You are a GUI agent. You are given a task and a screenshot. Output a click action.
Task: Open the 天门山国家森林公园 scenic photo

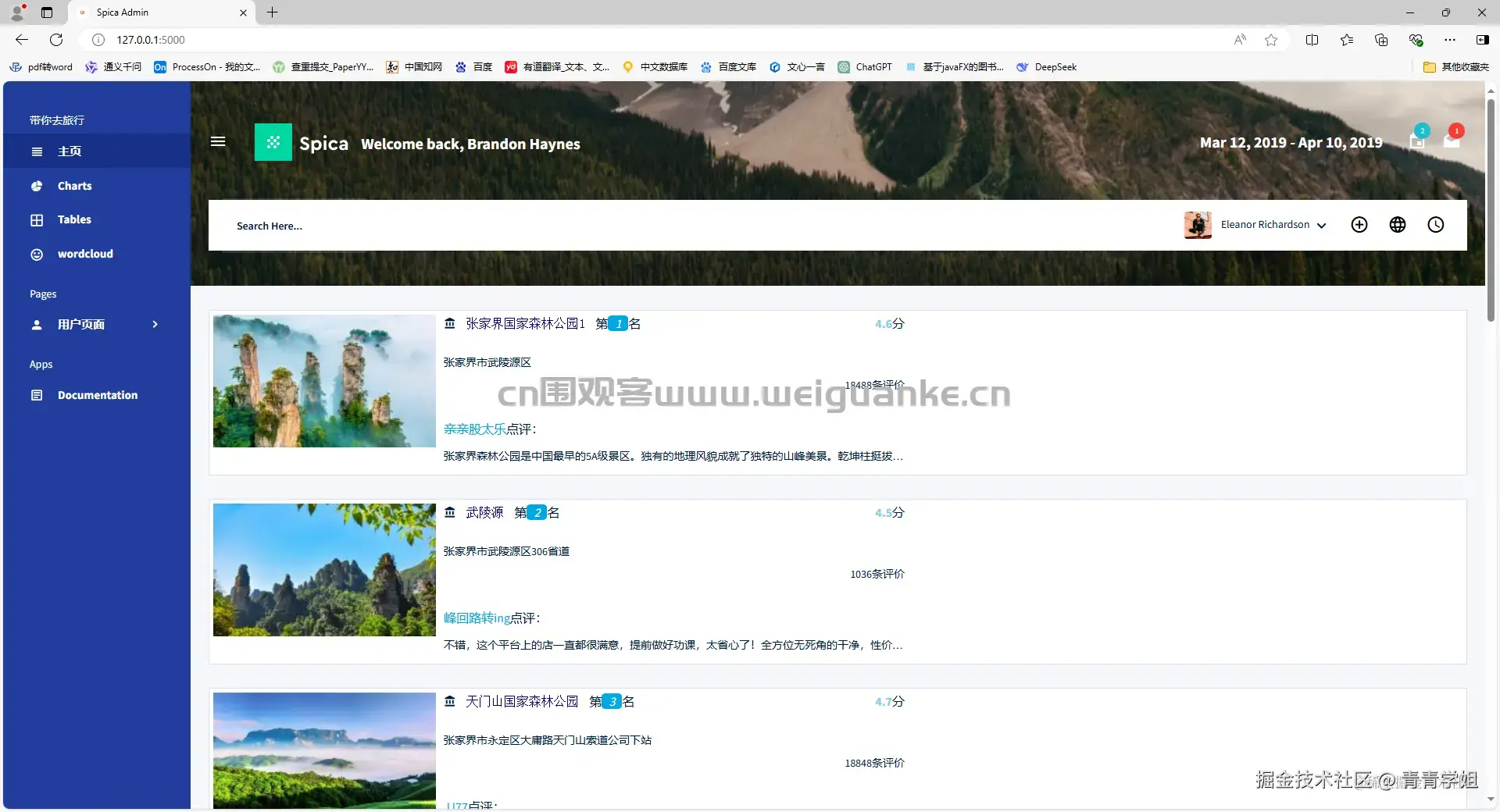click(324, 750)
